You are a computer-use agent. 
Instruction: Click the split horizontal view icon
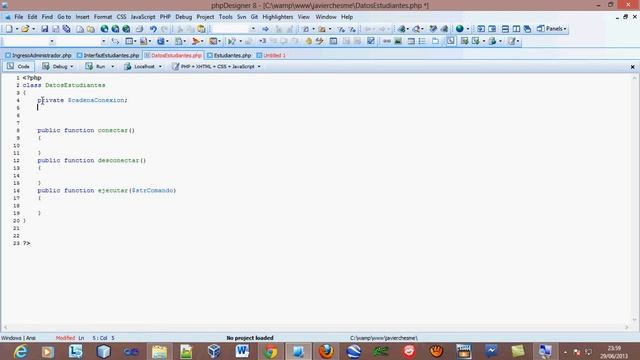505,29
